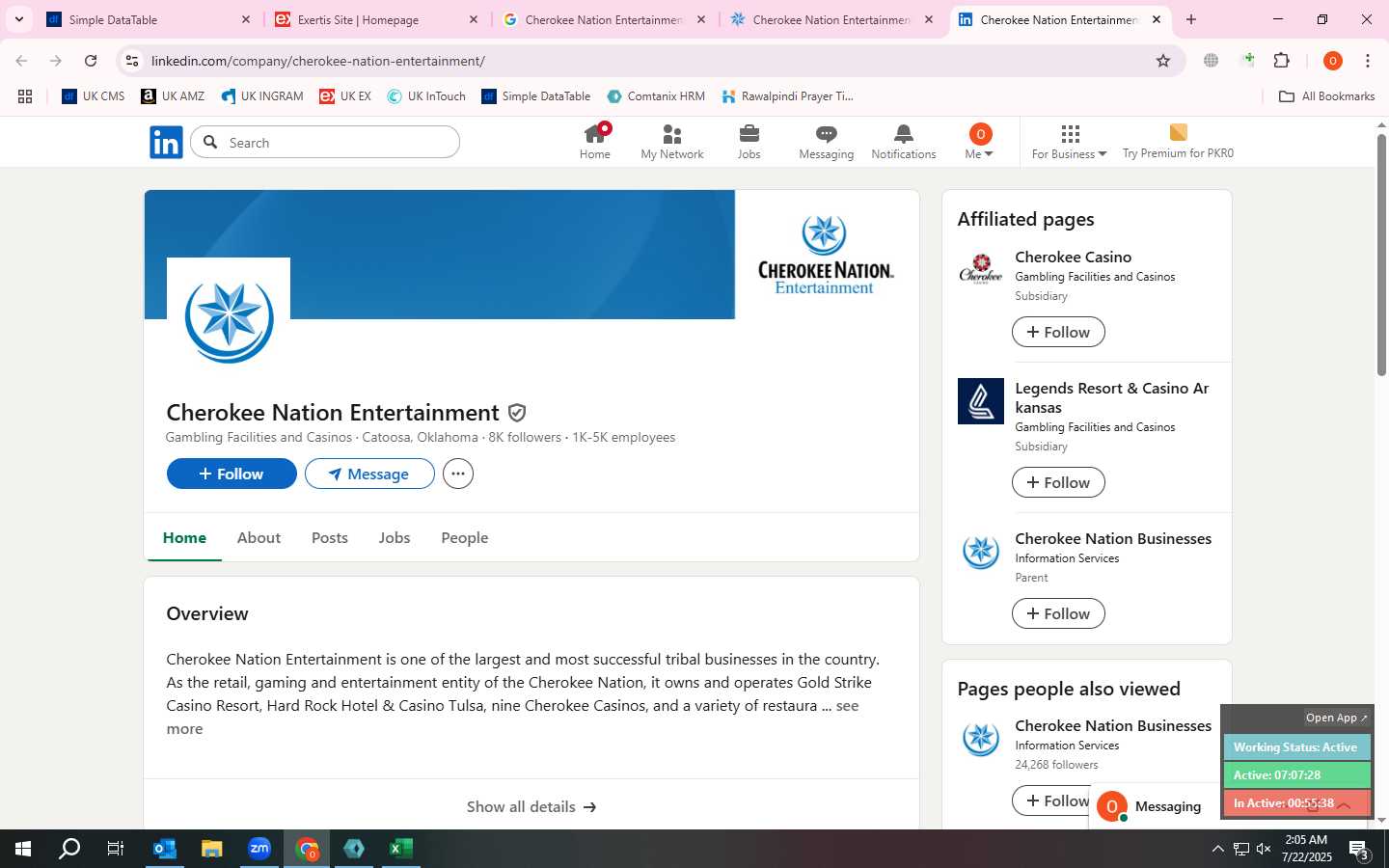Open Messaging in top navigation
Screen dimensions: 1389x868
click(x=827, y=142)
